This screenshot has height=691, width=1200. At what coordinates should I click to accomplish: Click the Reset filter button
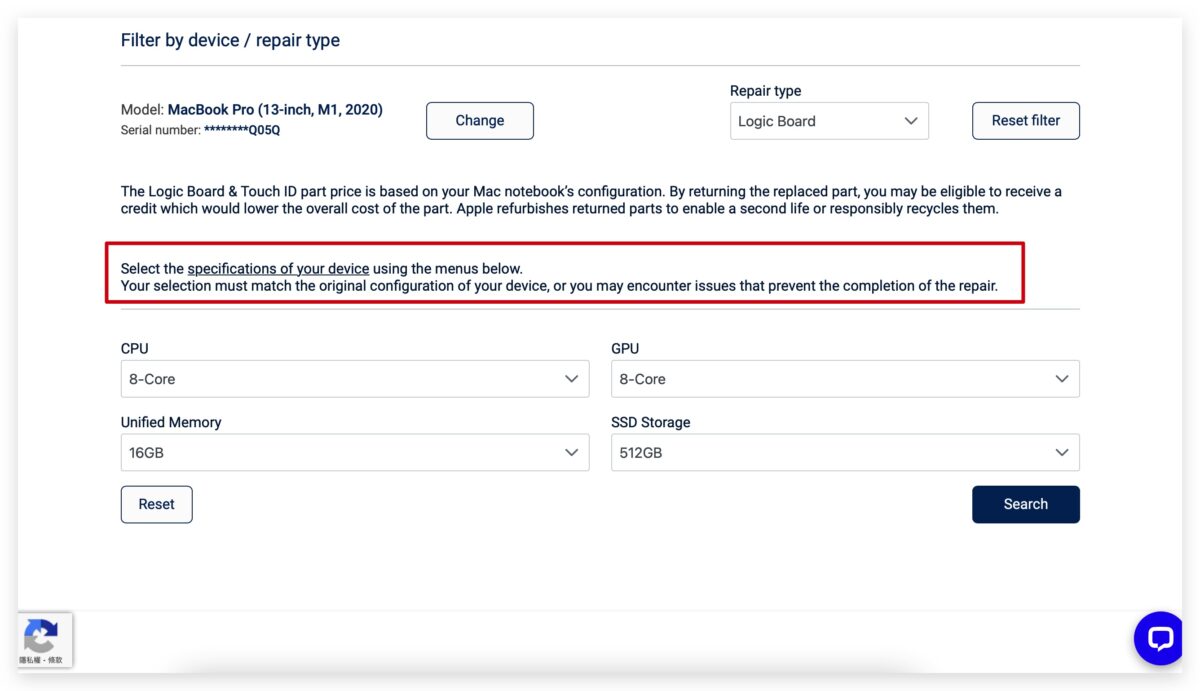(1026, 121)
